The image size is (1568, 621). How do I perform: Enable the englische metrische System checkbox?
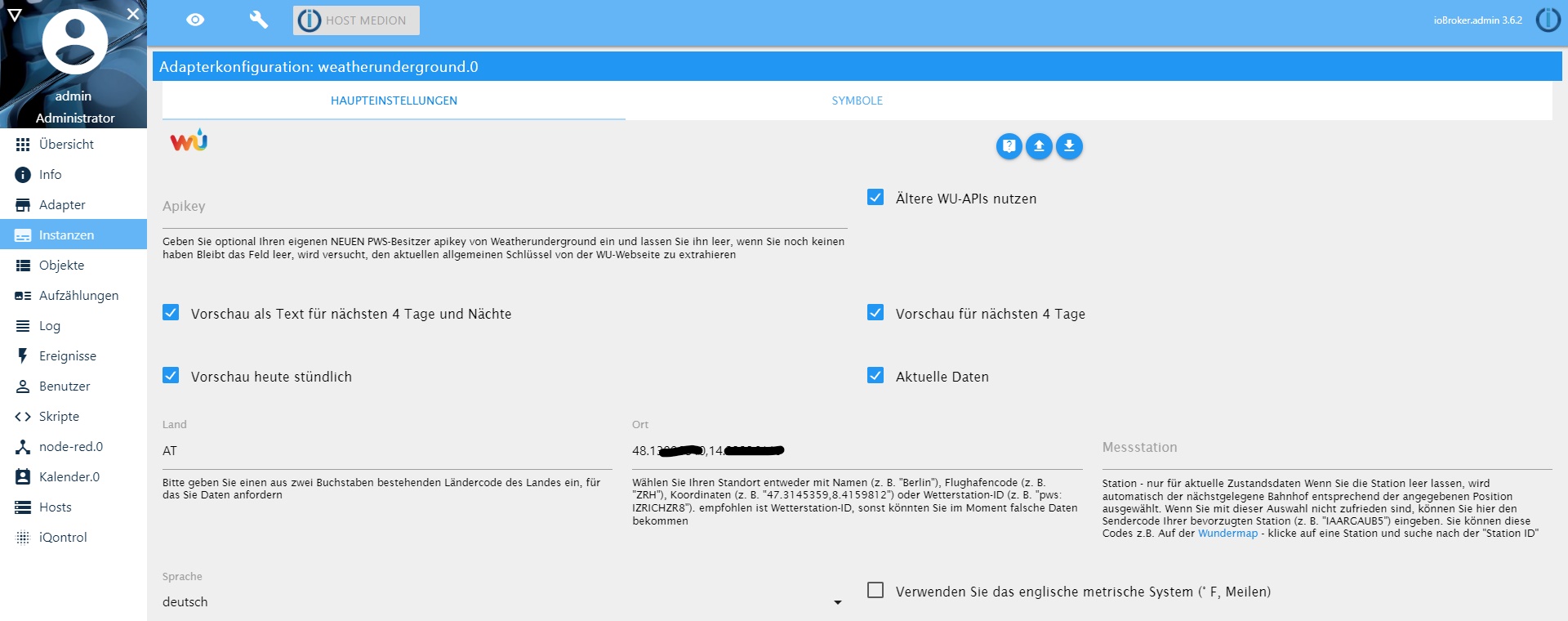(875, 591)
